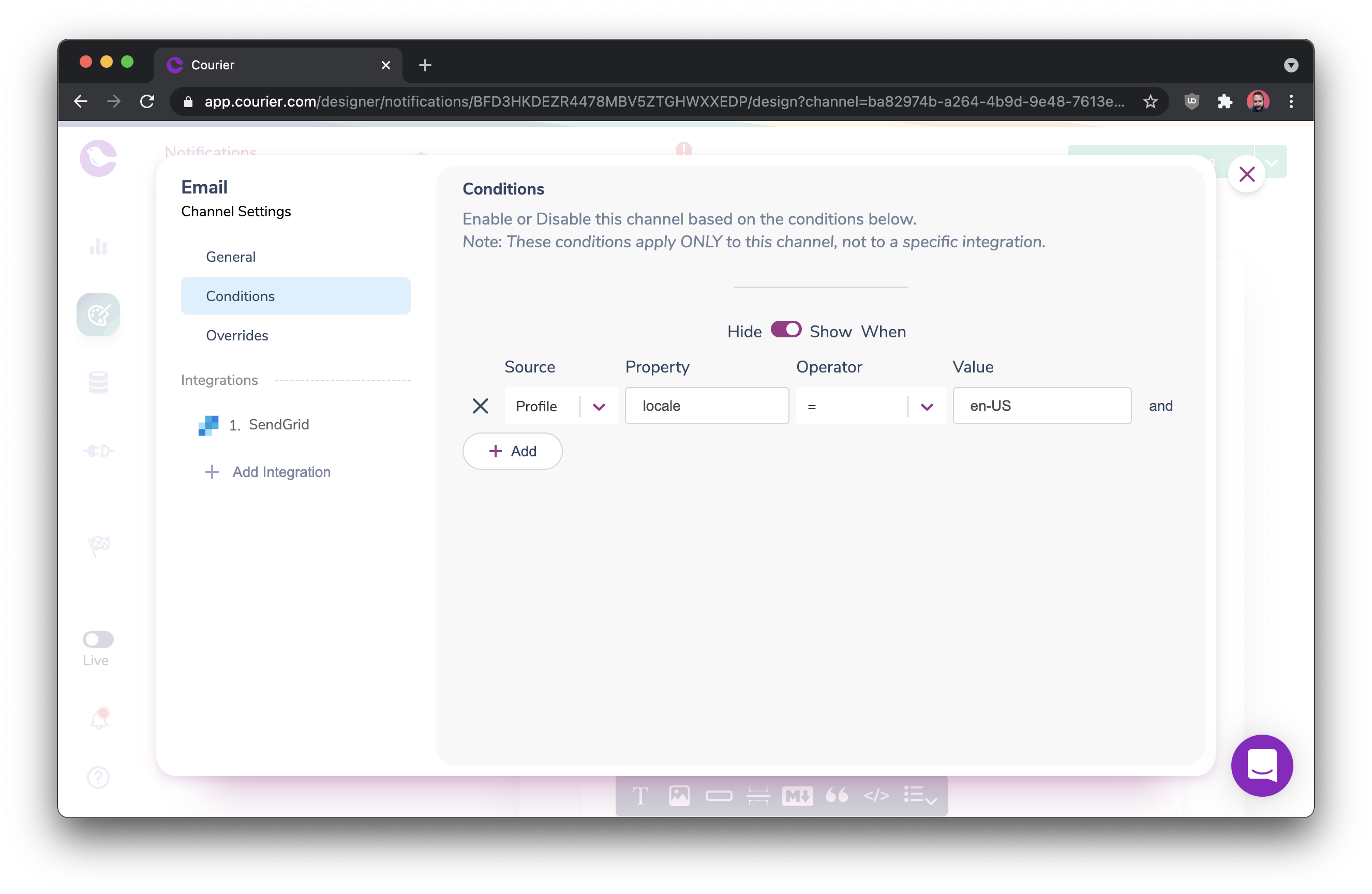Click the notification bell sidebar icon
The width and height of the screenshot is (1372, 894).
99,719
